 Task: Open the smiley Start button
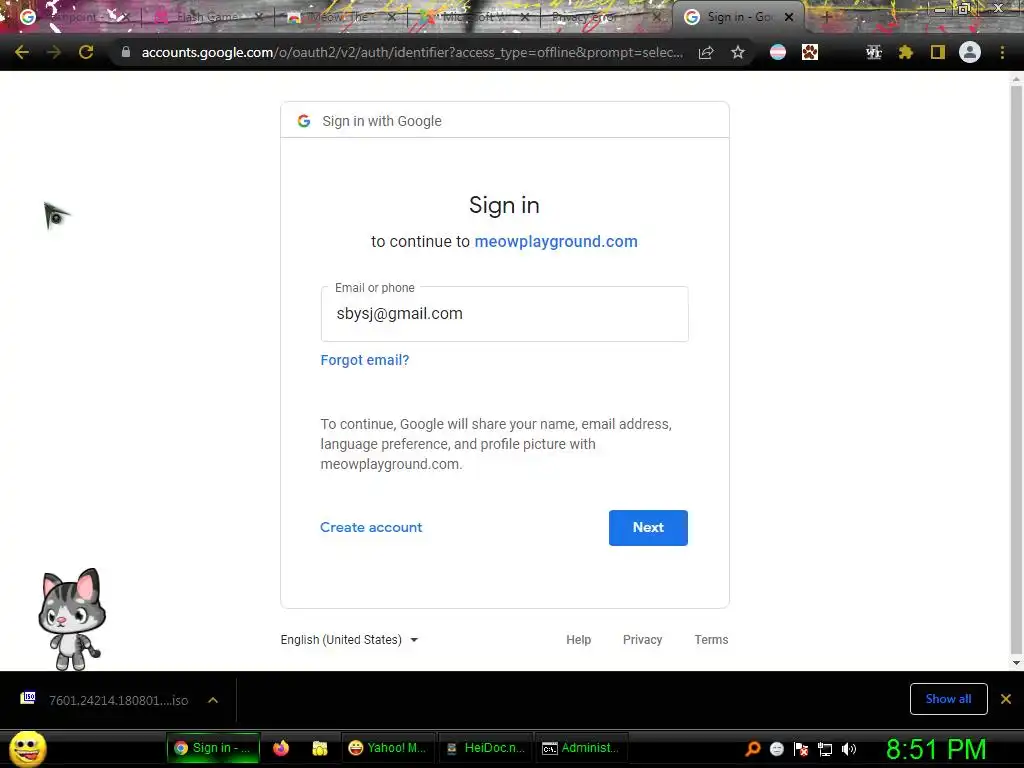click(x=28, y=748)
